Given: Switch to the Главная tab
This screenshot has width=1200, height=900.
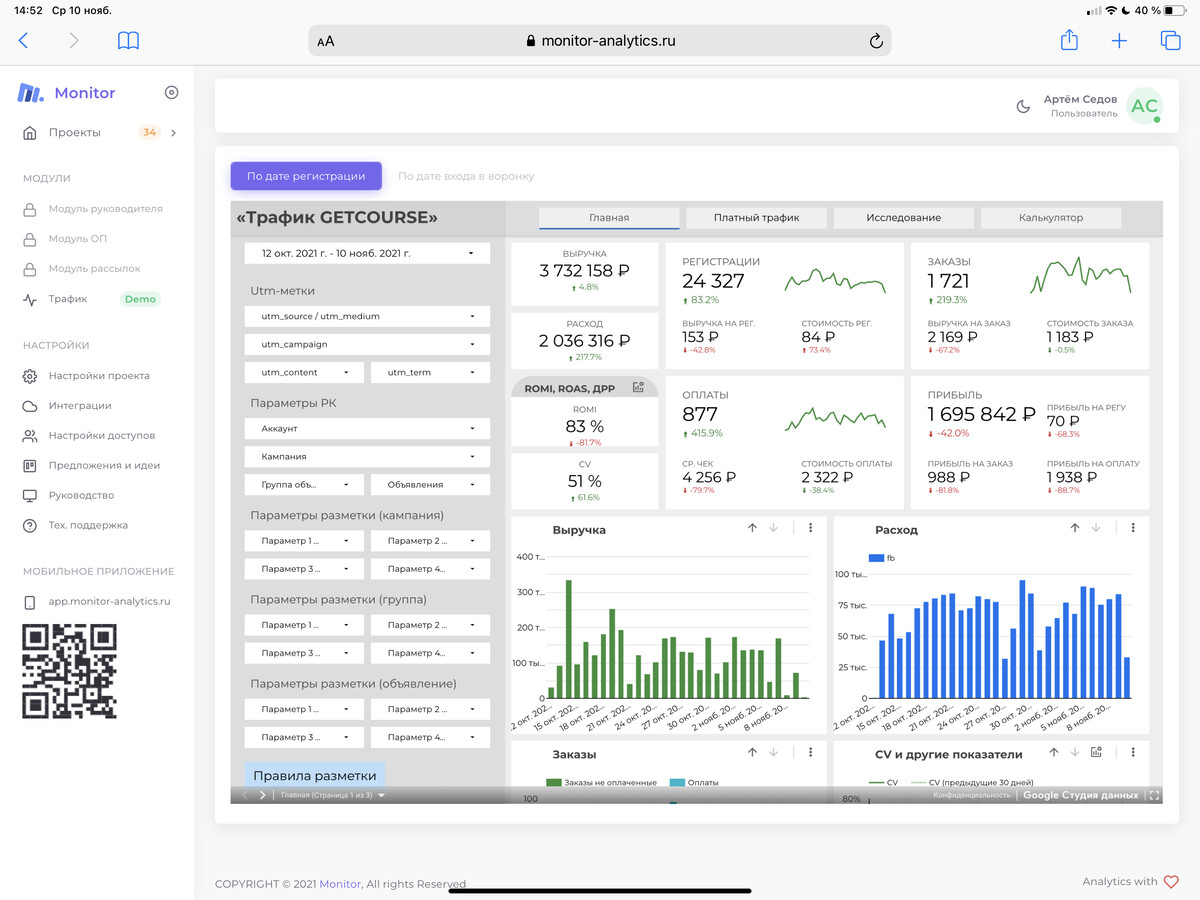Looking at the screenshot, I should click(609, 218).
